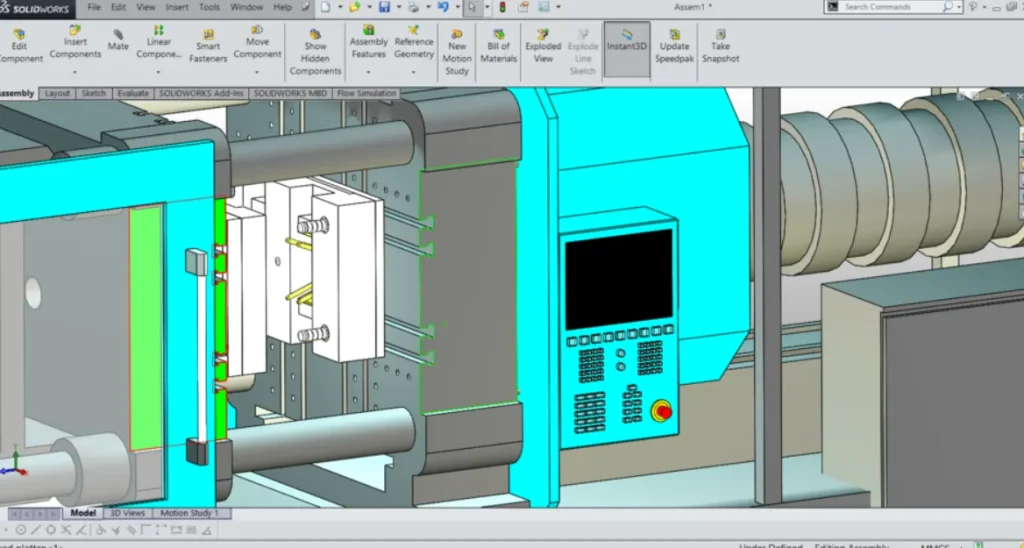This screenshot has height=548, width=1024.
Task: Click the Edit Component tool
Action: click(x=20, y=46)
